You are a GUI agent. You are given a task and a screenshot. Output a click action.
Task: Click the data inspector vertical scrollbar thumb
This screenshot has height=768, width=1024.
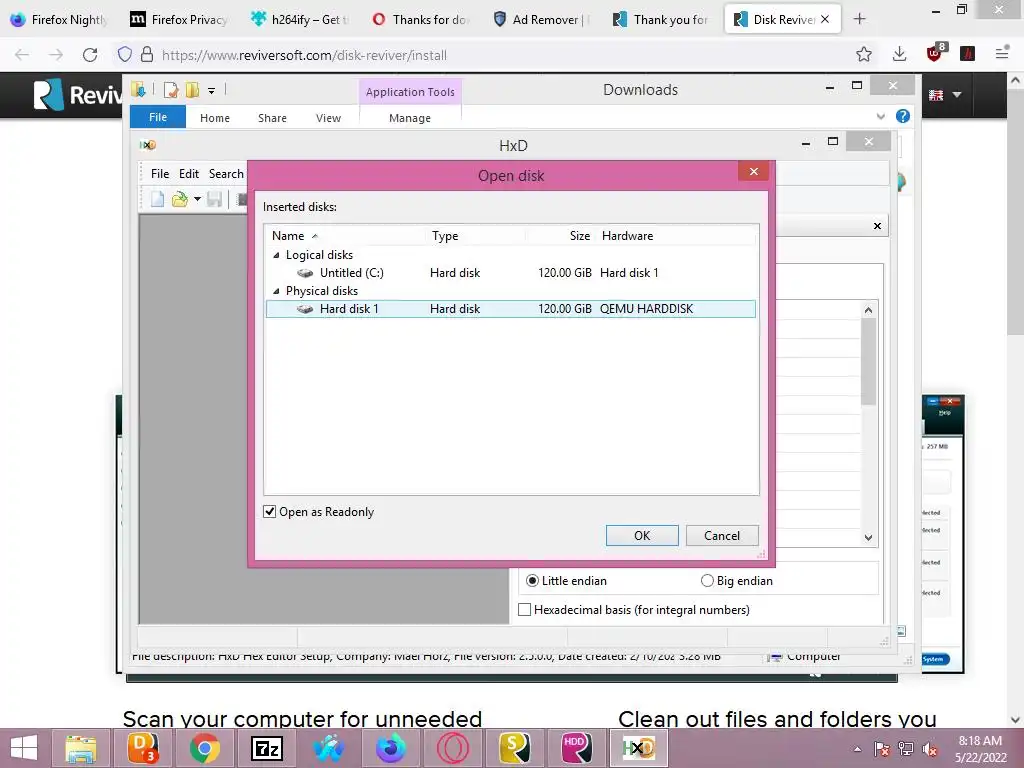(868, 361)
